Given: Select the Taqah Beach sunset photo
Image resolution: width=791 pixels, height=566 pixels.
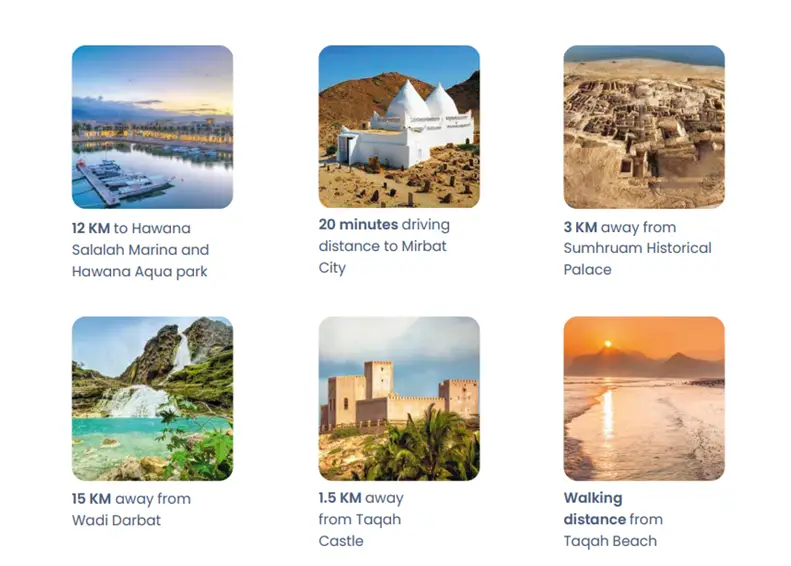Looking at the screenshot, I should coord(644,398).
